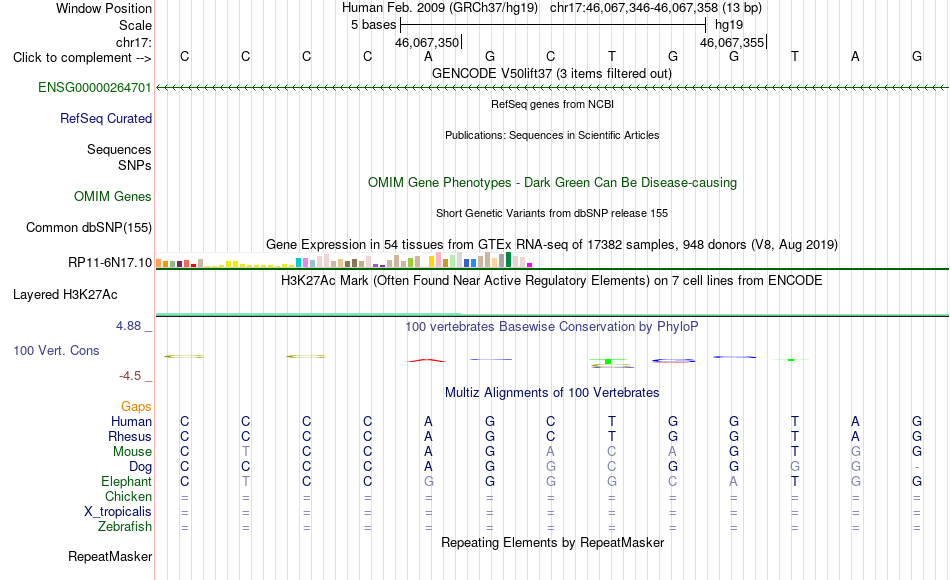Open the 'RefSeq genes from NCBI' title
Screen dimensions: 950x580
click(553, 104)
